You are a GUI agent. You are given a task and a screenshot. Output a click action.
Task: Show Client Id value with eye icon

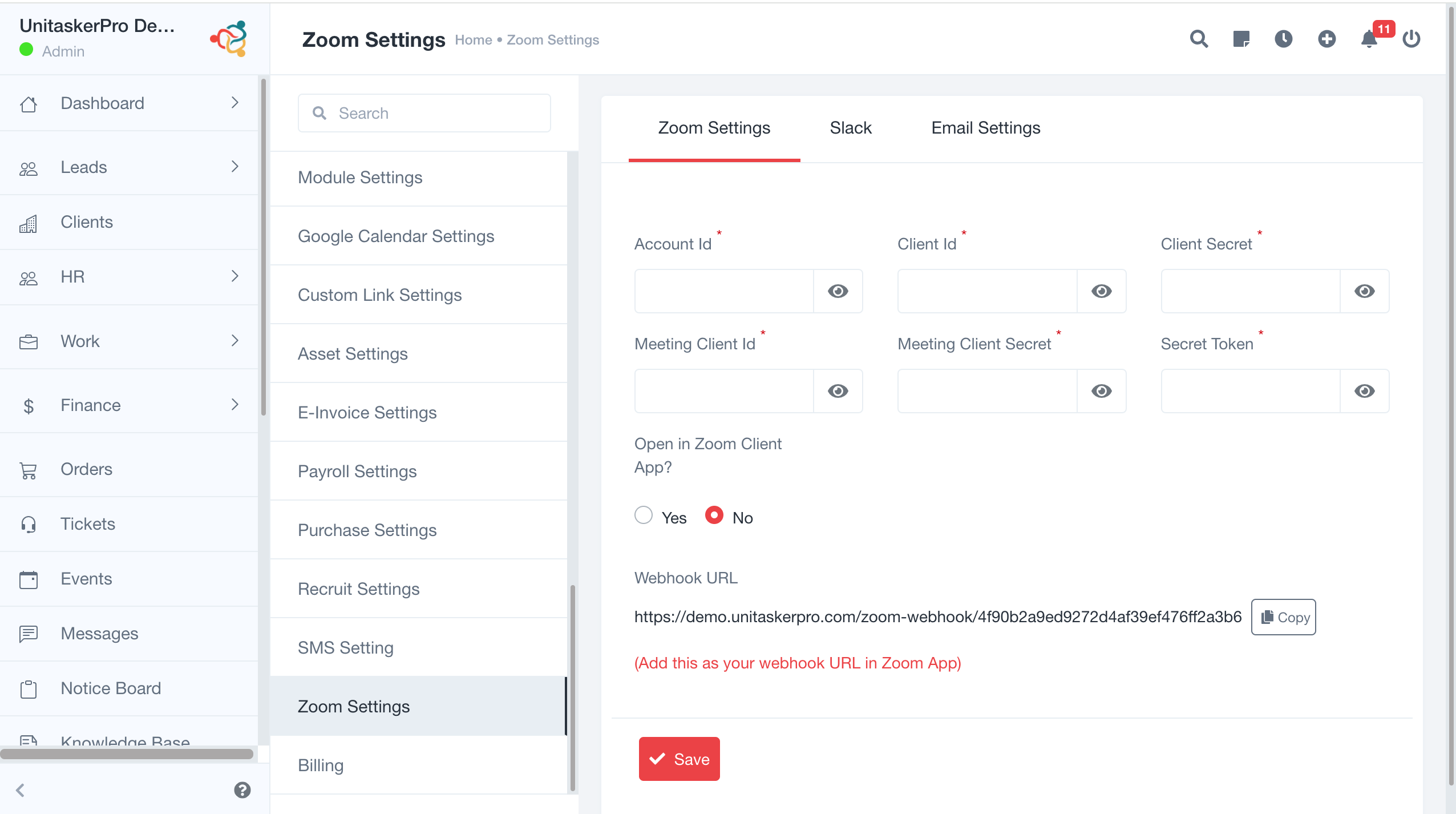pos(1102,291)
